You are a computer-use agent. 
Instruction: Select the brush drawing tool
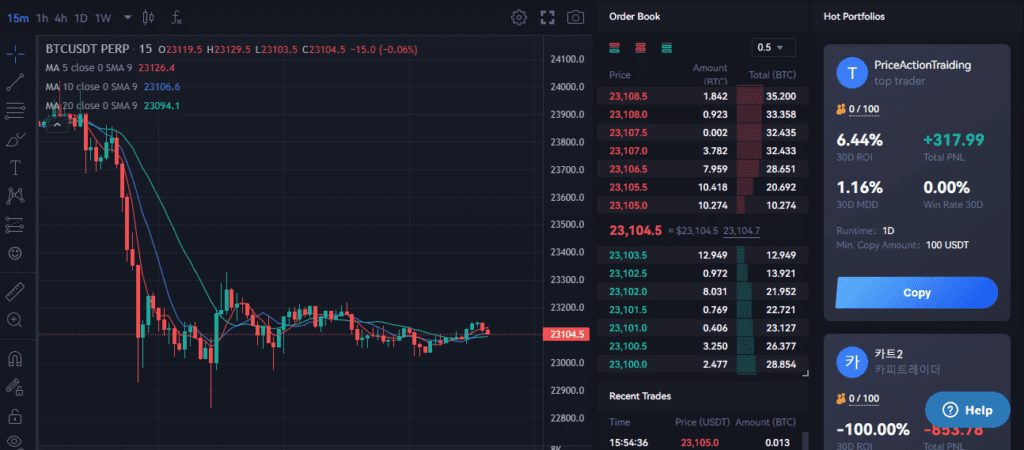pyautogui.click(x=15, y=140)
